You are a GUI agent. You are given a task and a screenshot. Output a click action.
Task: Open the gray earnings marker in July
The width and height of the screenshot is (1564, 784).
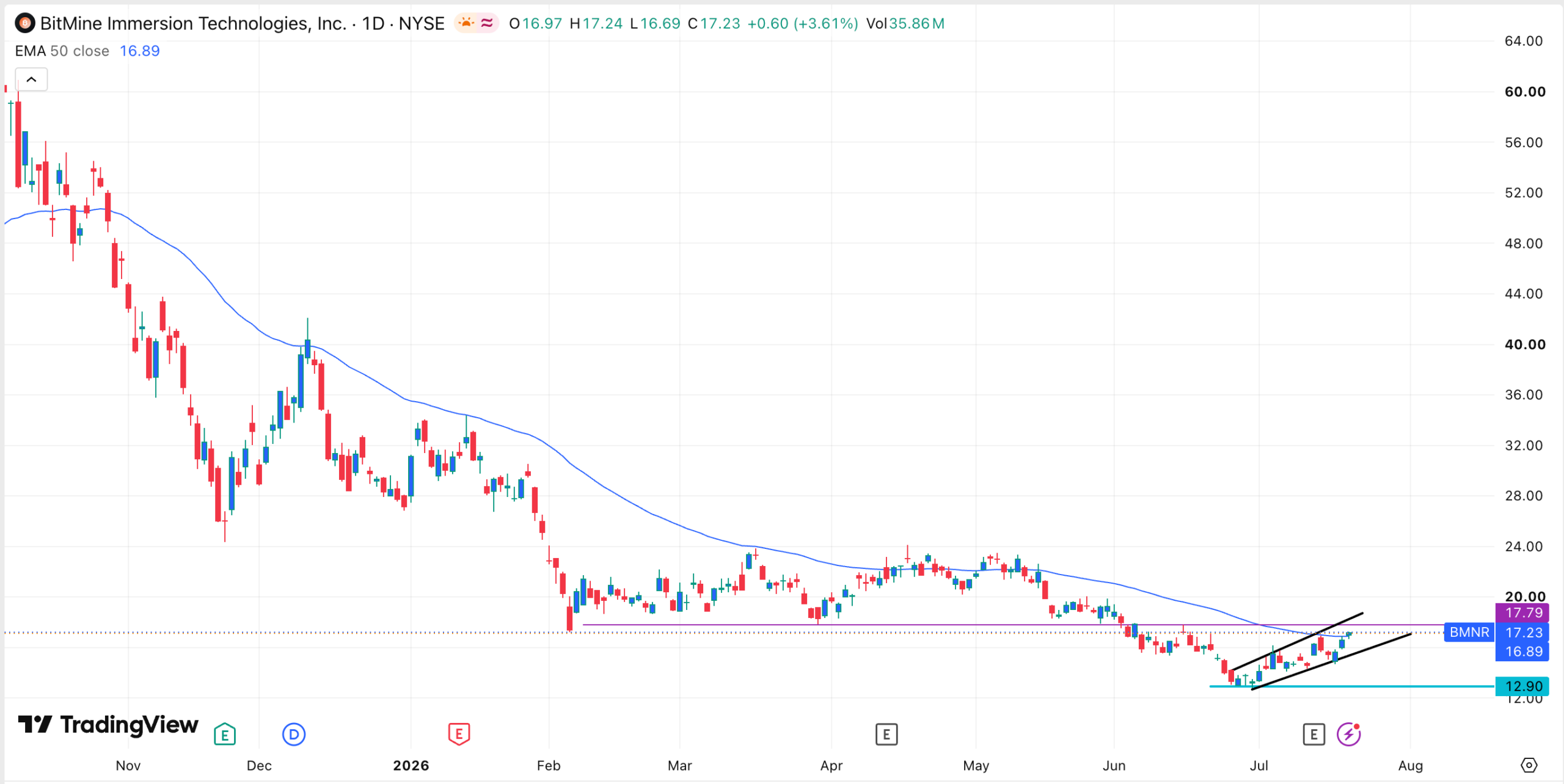[x=1314, y=734]
